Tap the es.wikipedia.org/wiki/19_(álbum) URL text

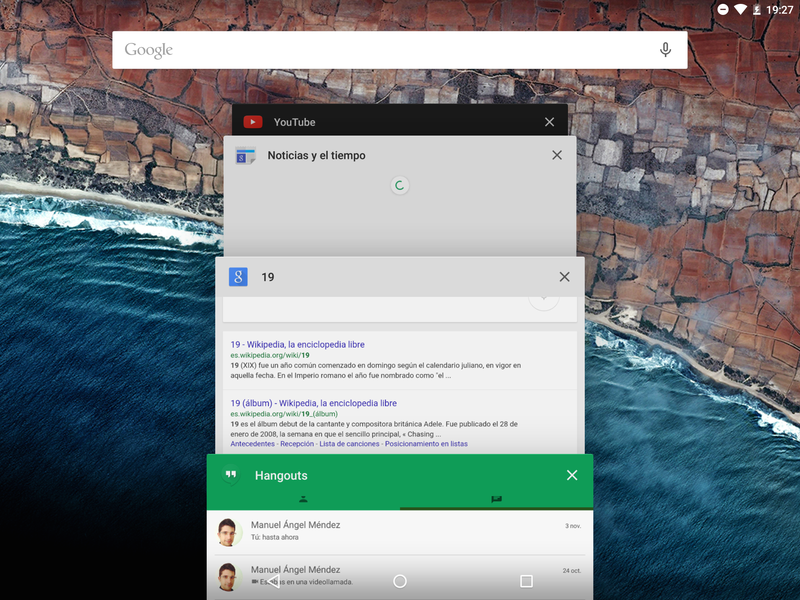coord(284,414)
